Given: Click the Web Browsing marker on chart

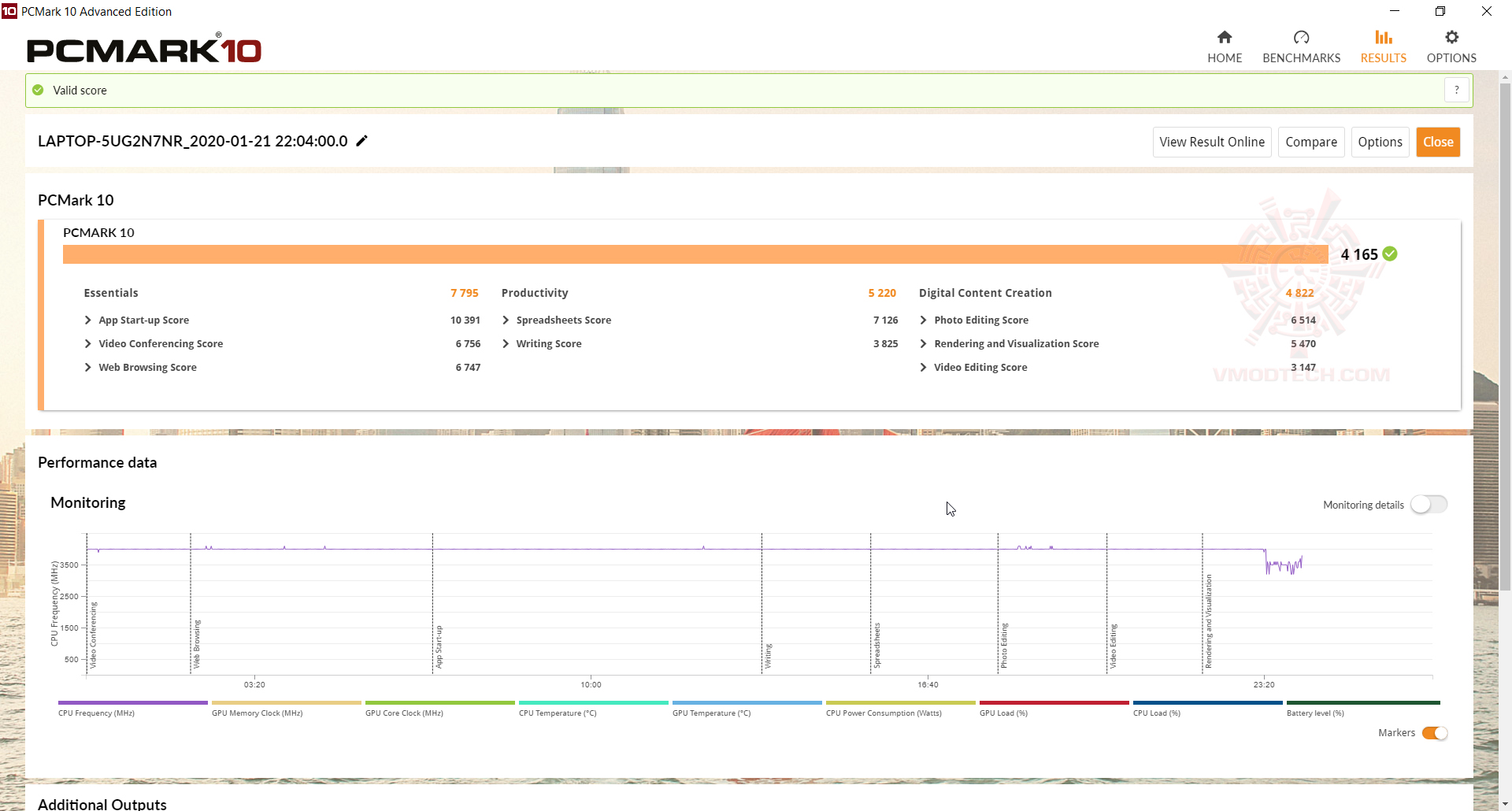Looking at the screenshot, I should (197, 644).
